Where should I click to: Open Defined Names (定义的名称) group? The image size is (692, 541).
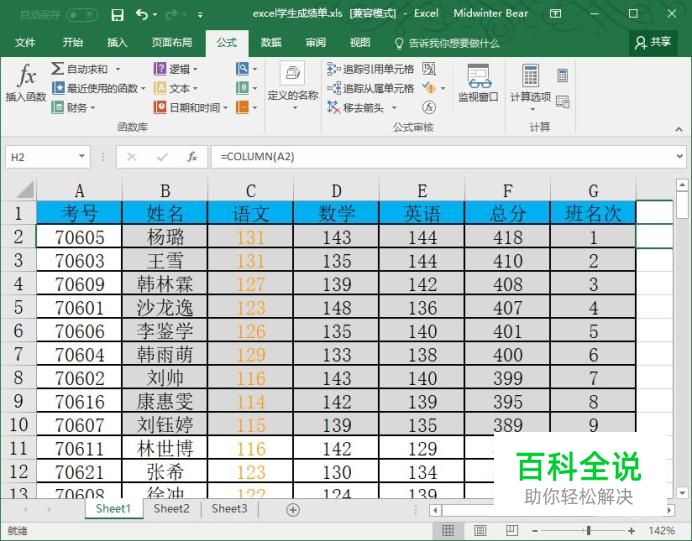coord(293,86)
